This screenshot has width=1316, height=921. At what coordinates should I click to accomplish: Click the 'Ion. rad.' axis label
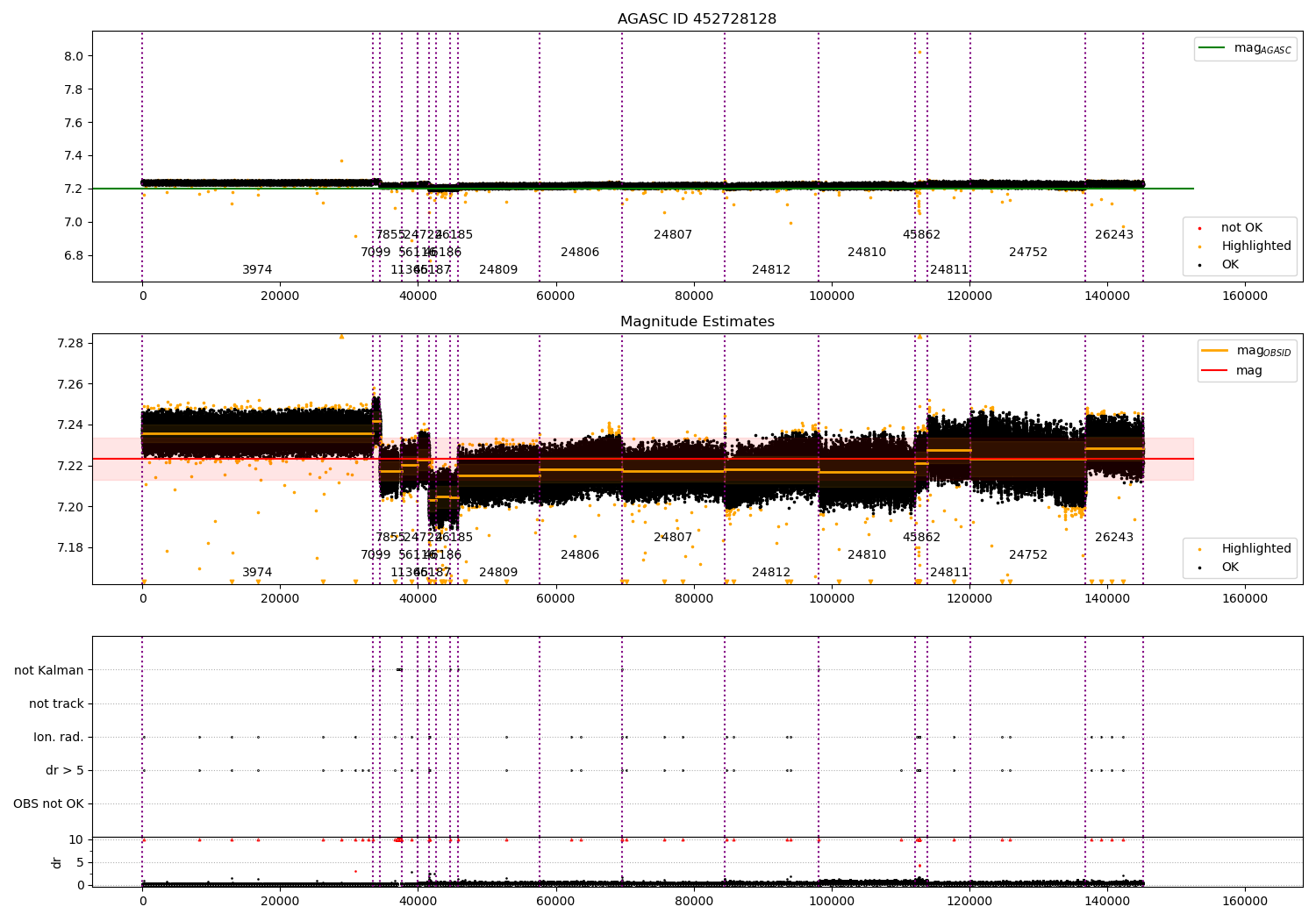[59, 738]
